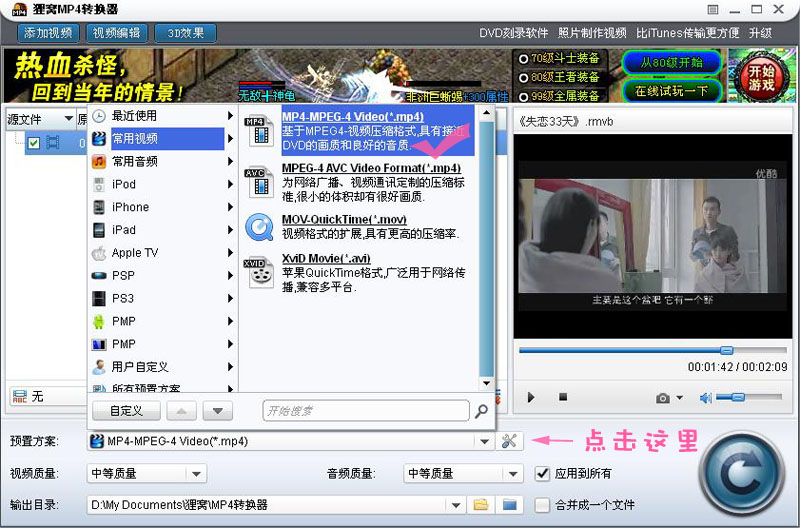Click the music note icon for common audio

(x=99, y=162)
